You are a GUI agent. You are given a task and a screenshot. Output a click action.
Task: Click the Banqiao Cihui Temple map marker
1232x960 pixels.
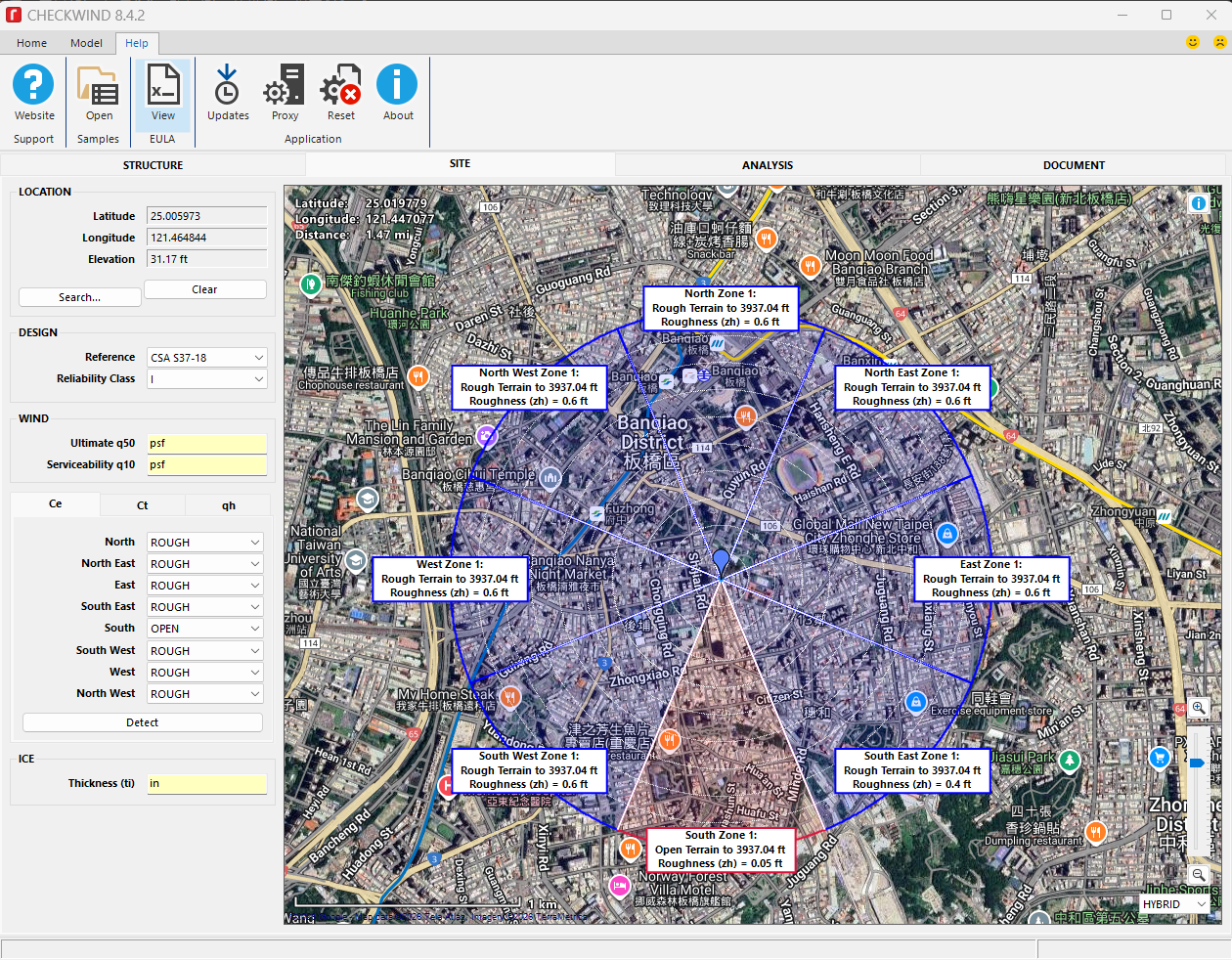coord(550,477)
